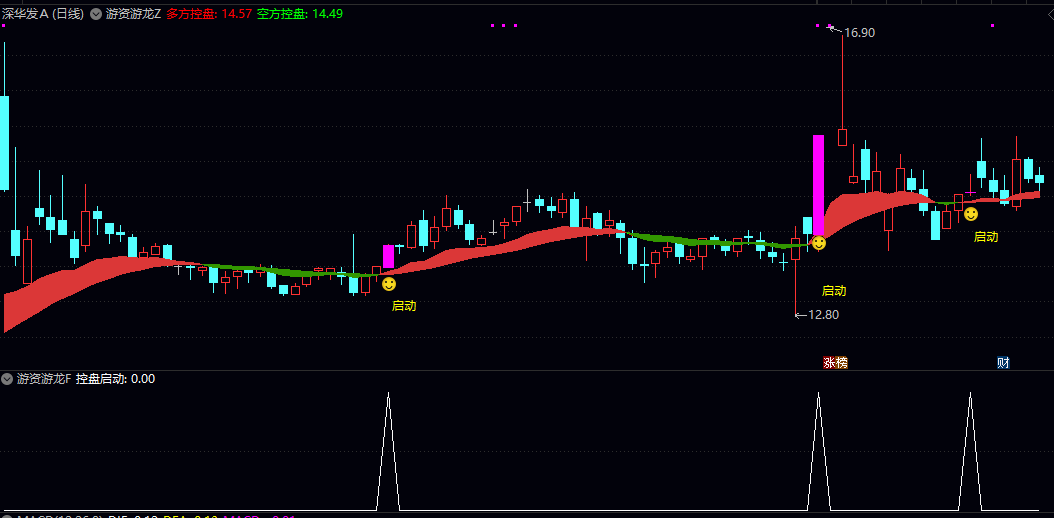Select the 控盘启动: 0.00 readout
1054x518 pixels.
(116, 379)
